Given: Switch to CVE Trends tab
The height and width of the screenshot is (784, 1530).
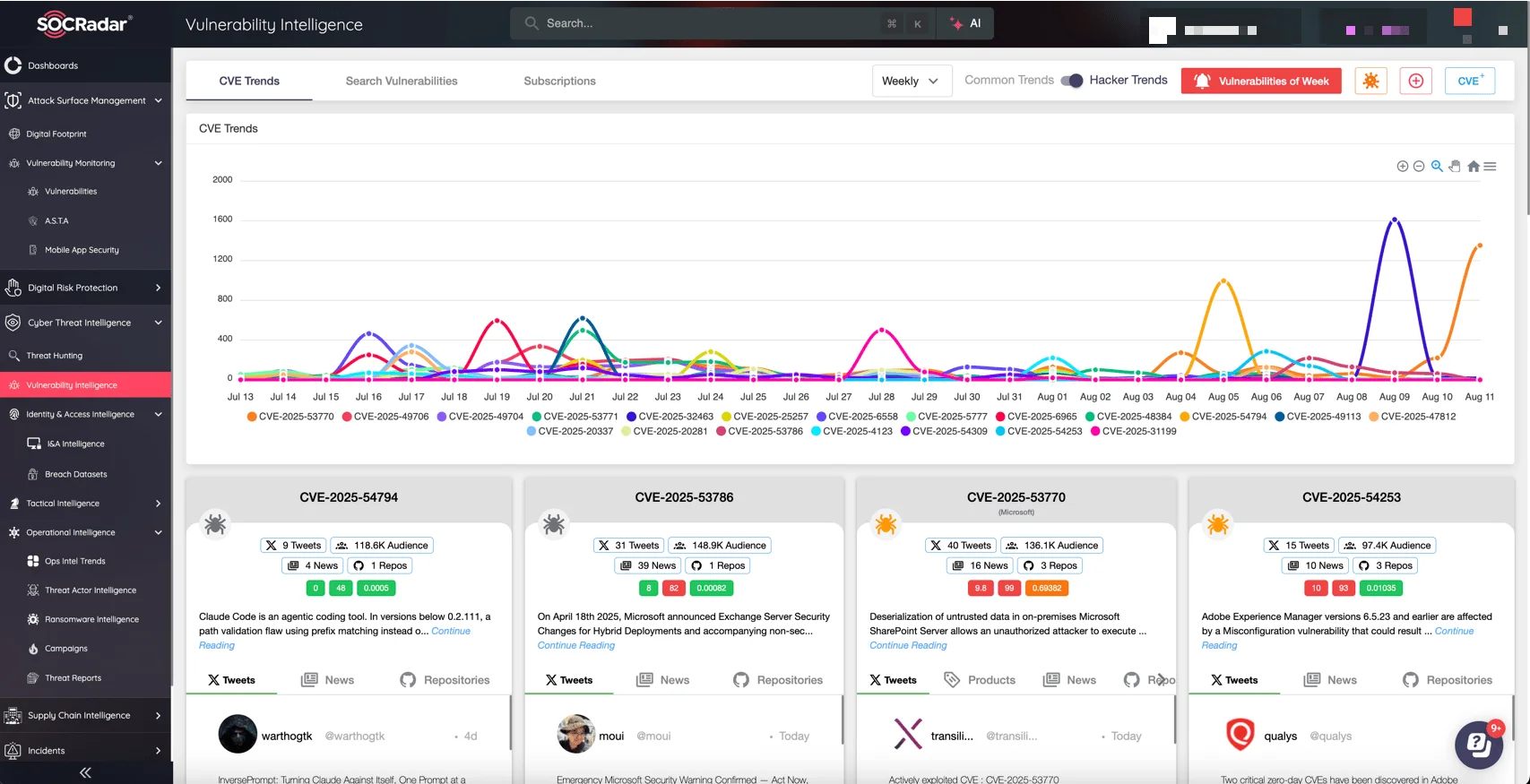Looking at the screenshot, I should click(x=249, y=81).
